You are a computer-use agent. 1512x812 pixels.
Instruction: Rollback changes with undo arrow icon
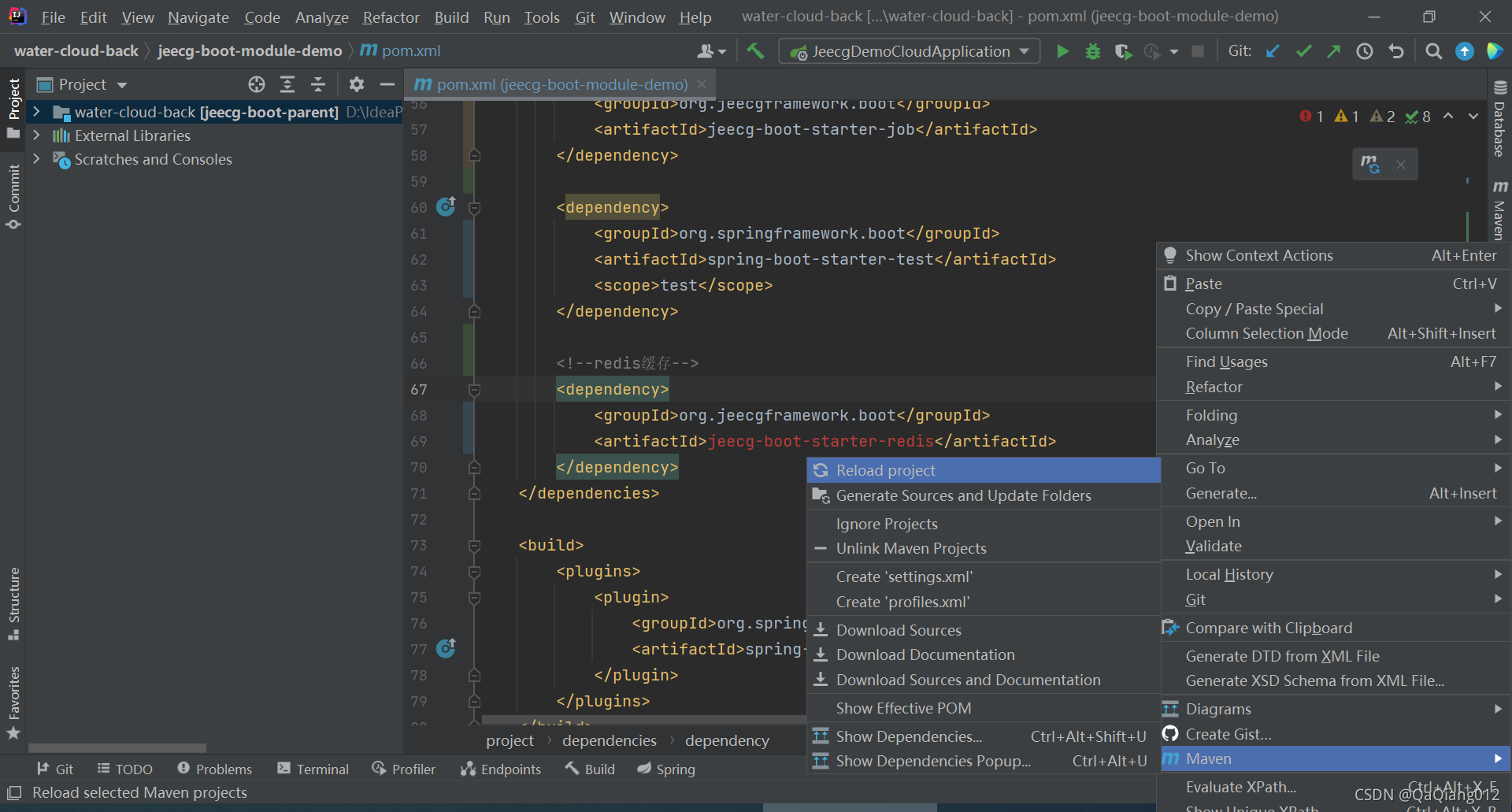[x=1396, y=51]
